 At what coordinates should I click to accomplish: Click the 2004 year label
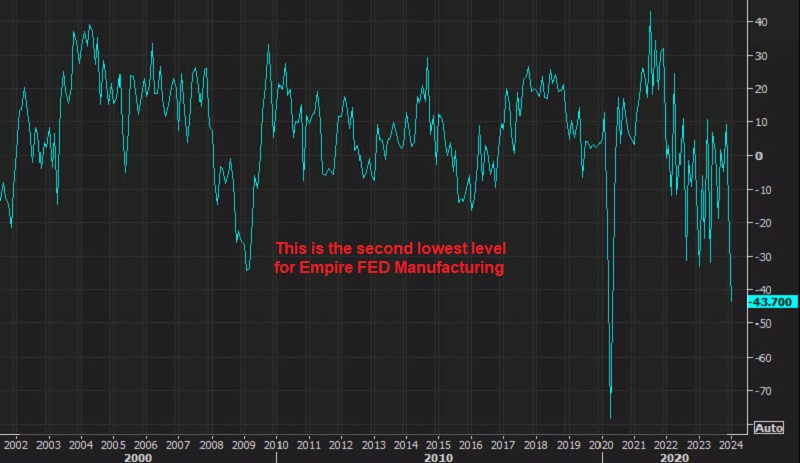81,445
